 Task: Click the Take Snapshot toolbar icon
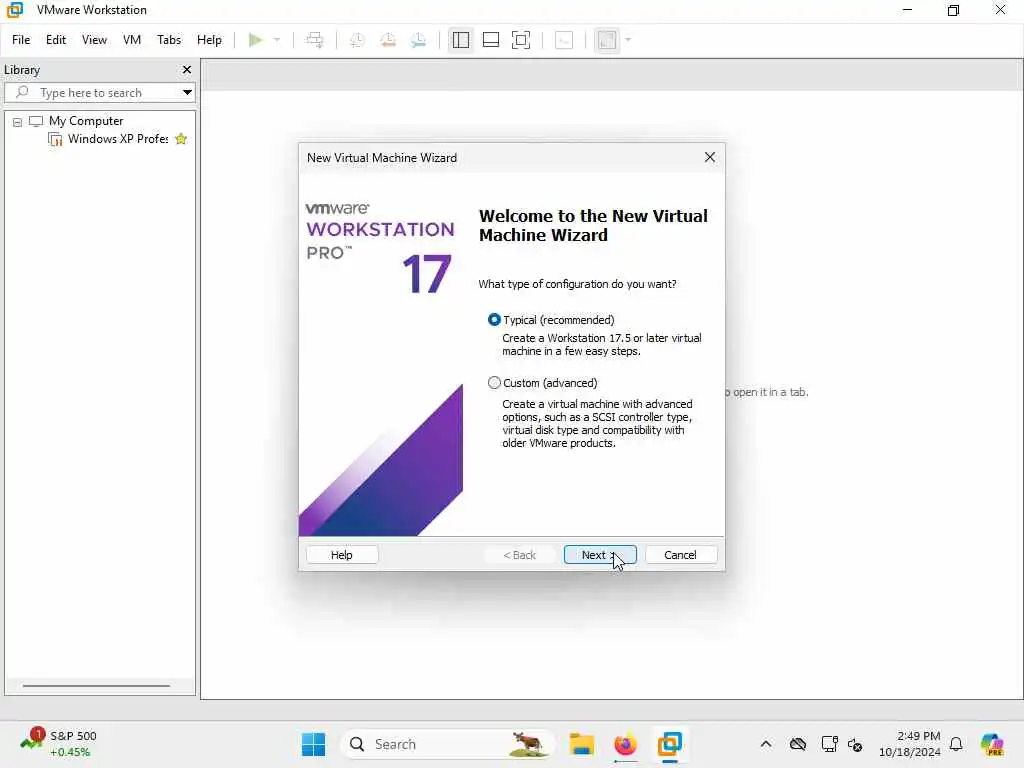pyautogui.click(x=357, y=40)
